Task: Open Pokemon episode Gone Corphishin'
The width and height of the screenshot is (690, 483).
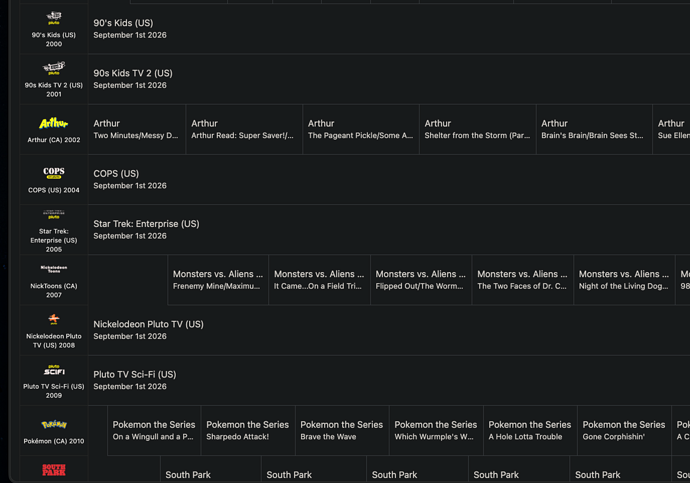Action: tap(624, 431)
